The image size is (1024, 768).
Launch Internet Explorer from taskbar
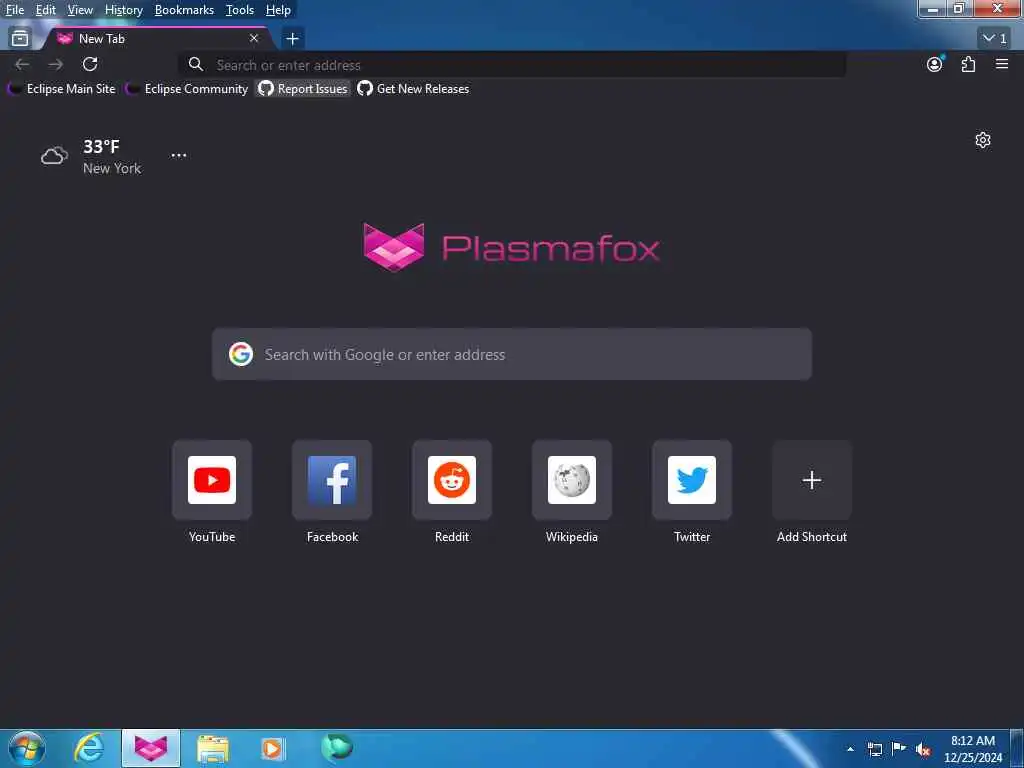coord(88,748)
